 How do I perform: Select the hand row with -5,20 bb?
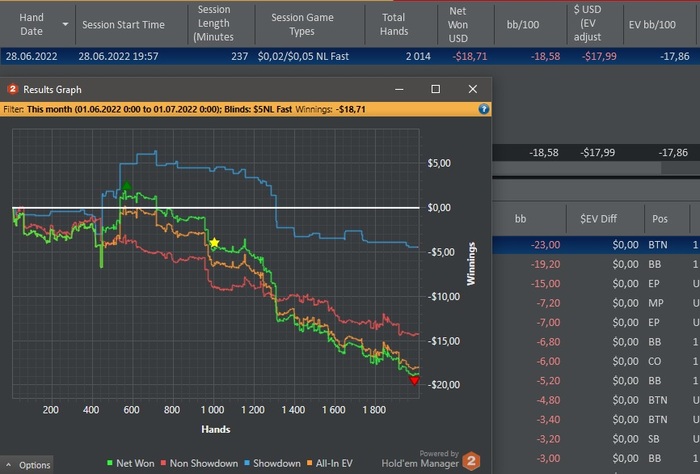[596, 381]
